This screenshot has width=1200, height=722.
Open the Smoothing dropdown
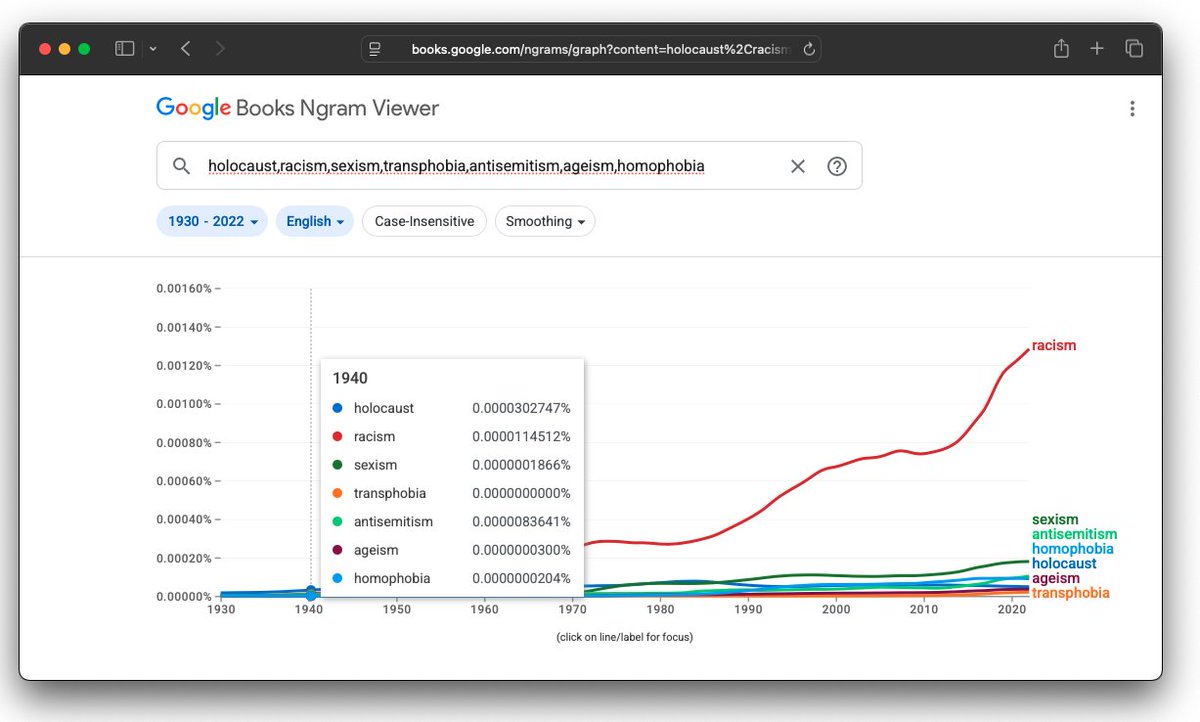tap(545, 221)
